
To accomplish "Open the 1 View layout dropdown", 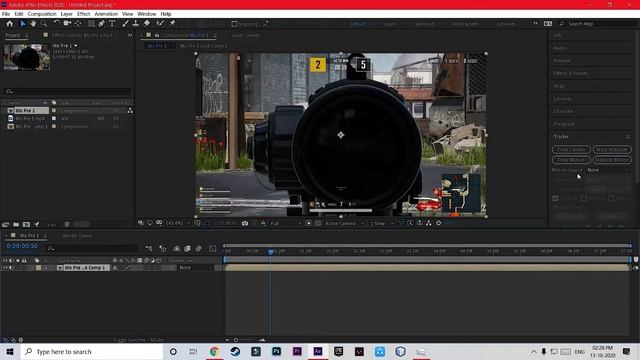I will pos(382,223).
